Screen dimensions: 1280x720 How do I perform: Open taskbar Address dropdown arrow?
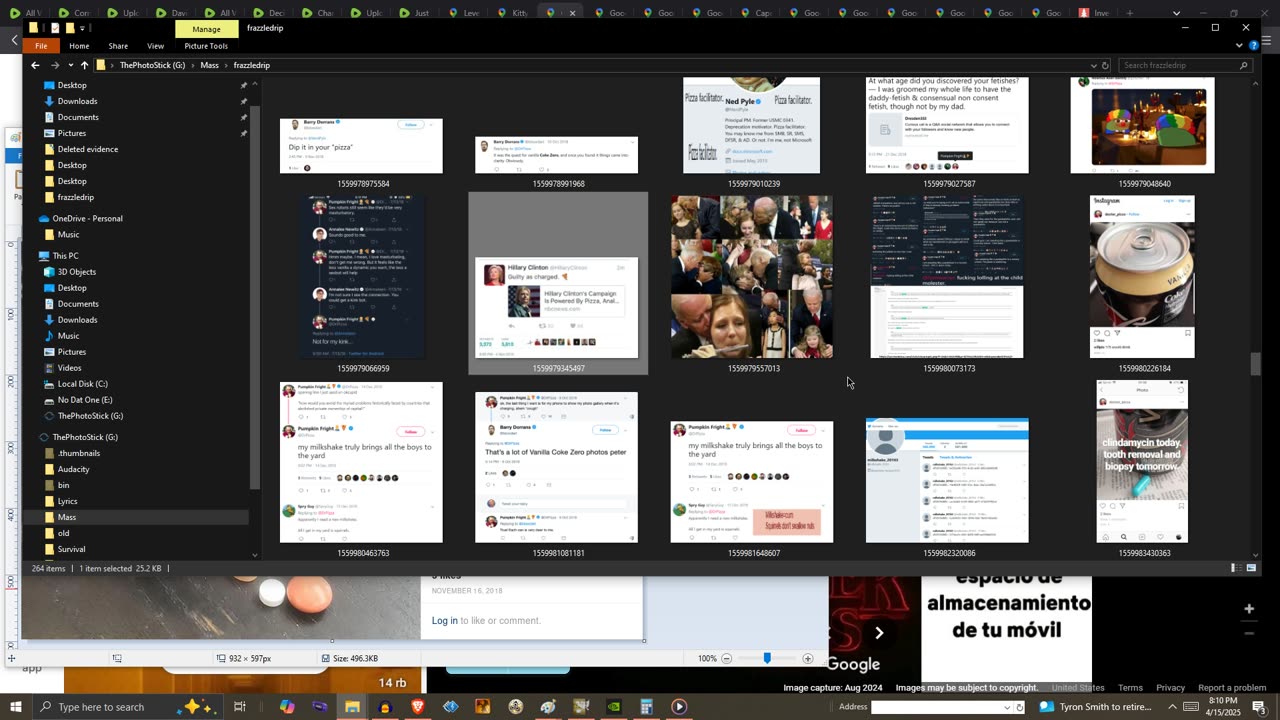click(1006, 707)
